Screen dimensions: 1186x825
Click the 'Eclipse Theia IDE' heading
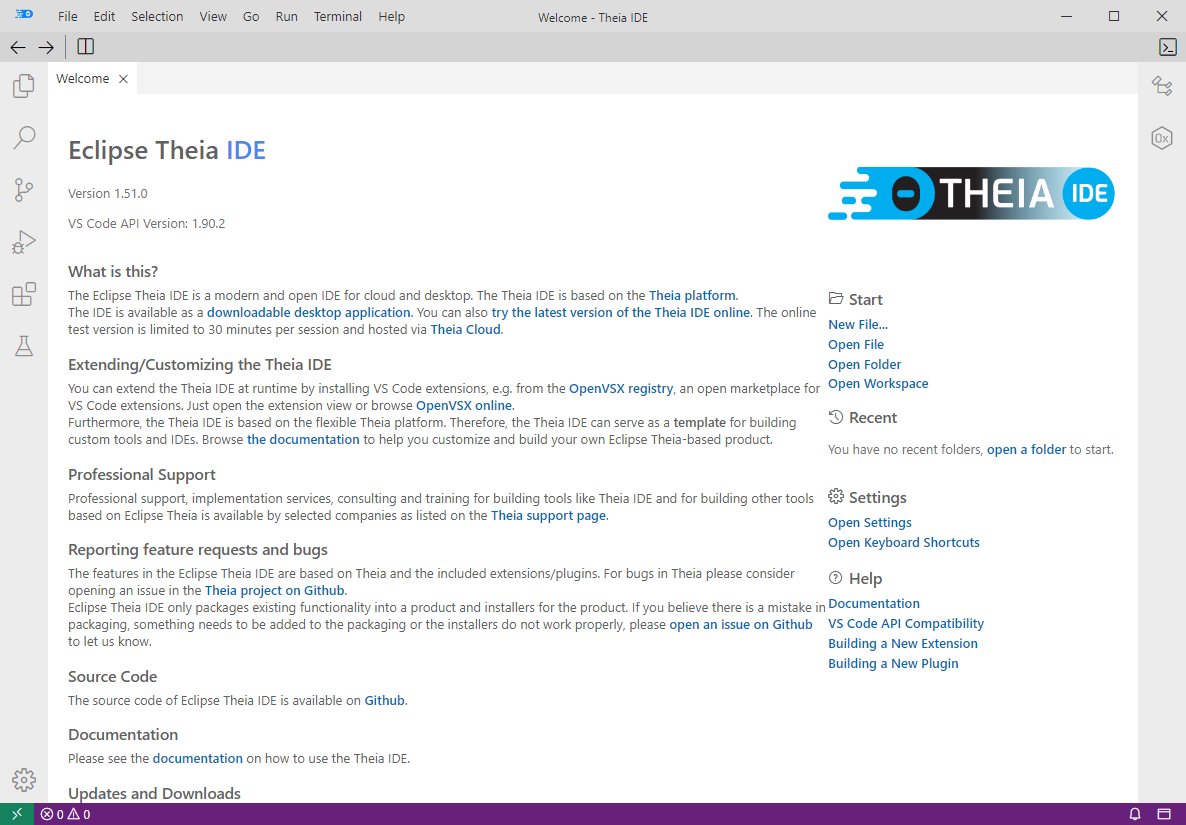pyautogui.click(x=166, y=150)
